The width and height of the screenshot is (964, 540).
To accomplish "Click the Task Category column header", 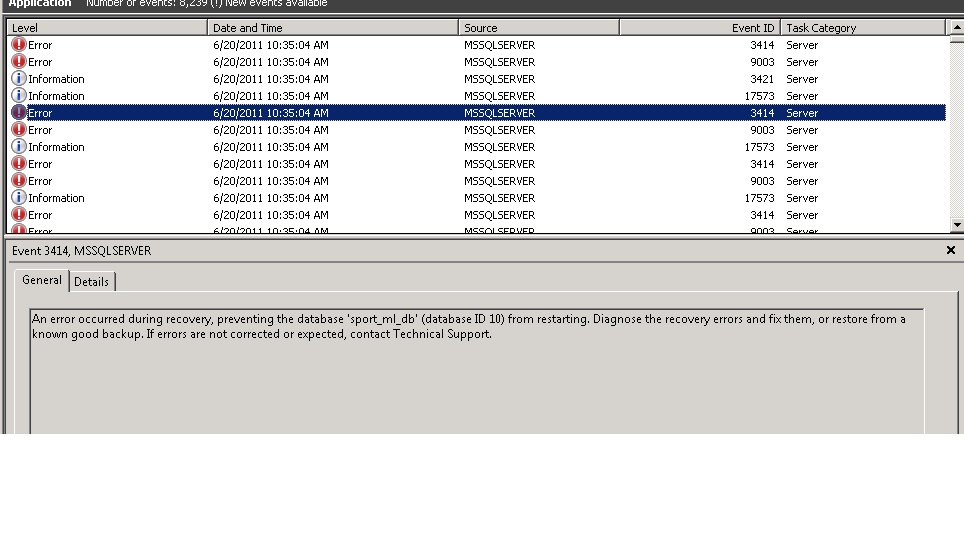I will [x=863, y=28].
